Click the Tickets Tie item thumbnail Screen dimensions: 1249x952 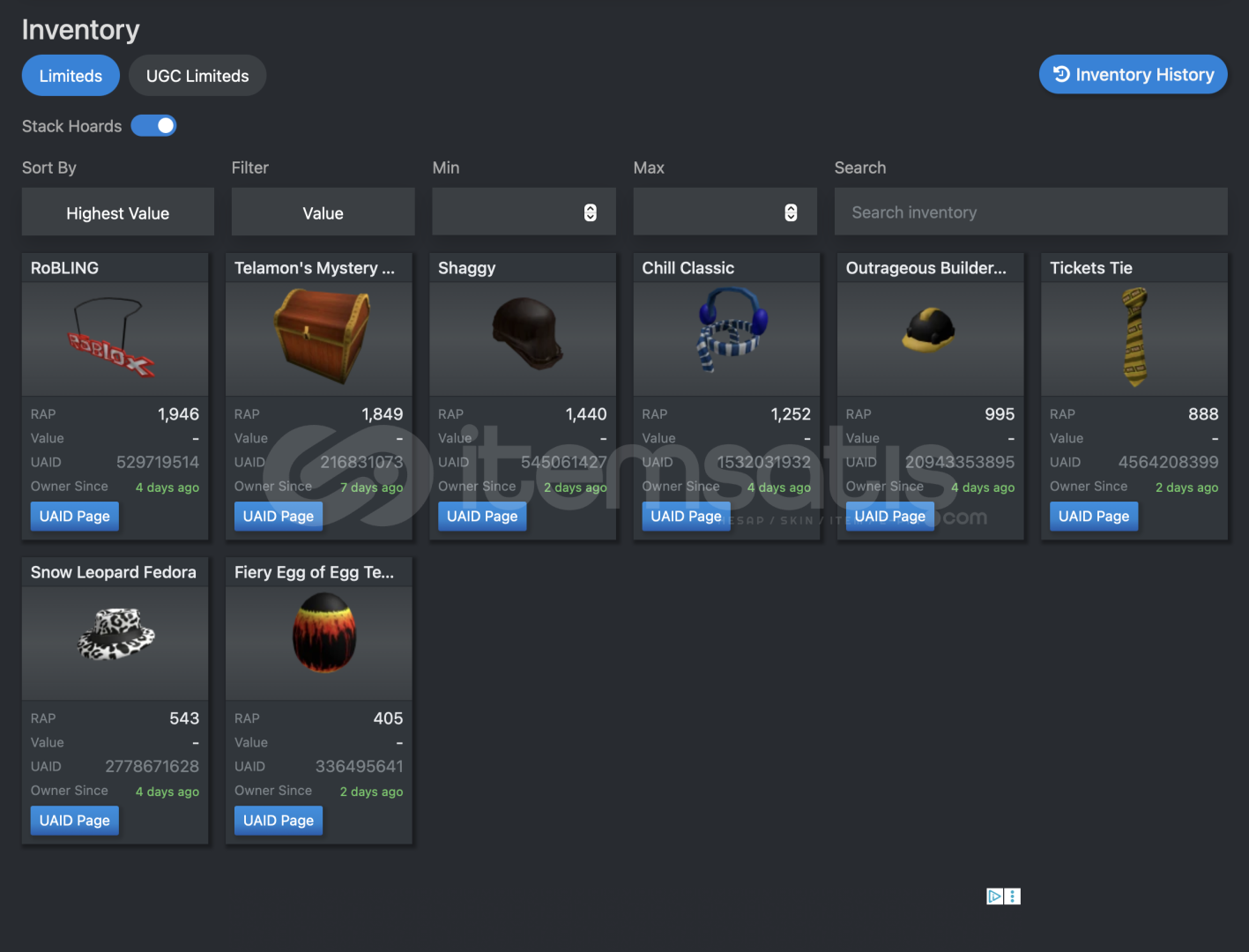point(1134,338)
